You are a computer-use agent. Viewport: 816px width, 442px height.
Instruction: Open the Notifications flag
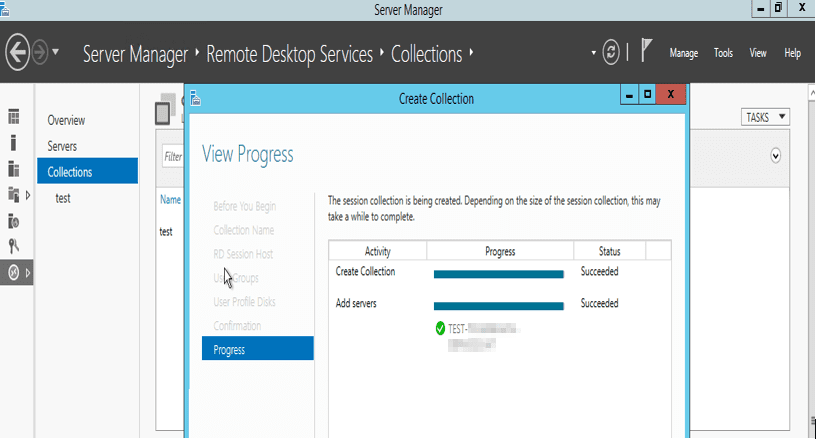pyautogui.click(x=647, y=52)
